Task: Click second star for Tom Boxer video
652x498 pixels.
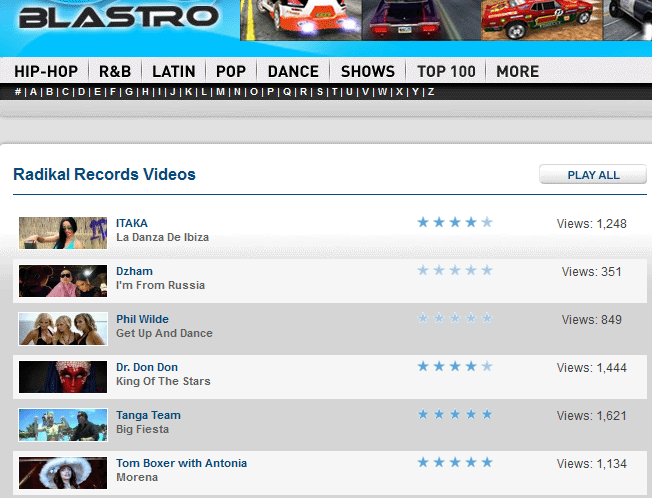Action: pyautogui.click(x=439, y=463)
